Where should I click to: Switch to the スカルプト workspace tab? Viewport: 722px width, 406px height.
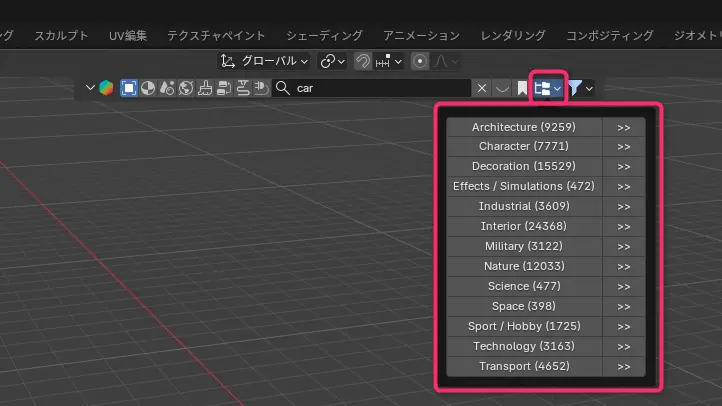click(x=61, y=35)
